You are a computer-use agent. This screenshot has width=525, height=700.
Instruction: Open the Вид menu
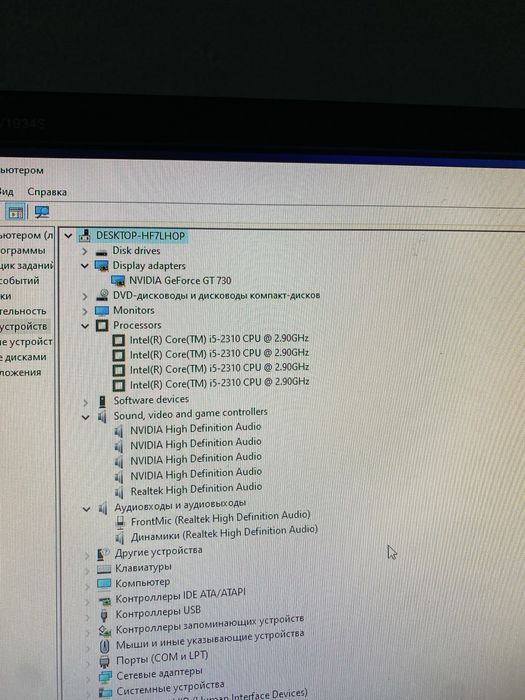tap(7, 192)
